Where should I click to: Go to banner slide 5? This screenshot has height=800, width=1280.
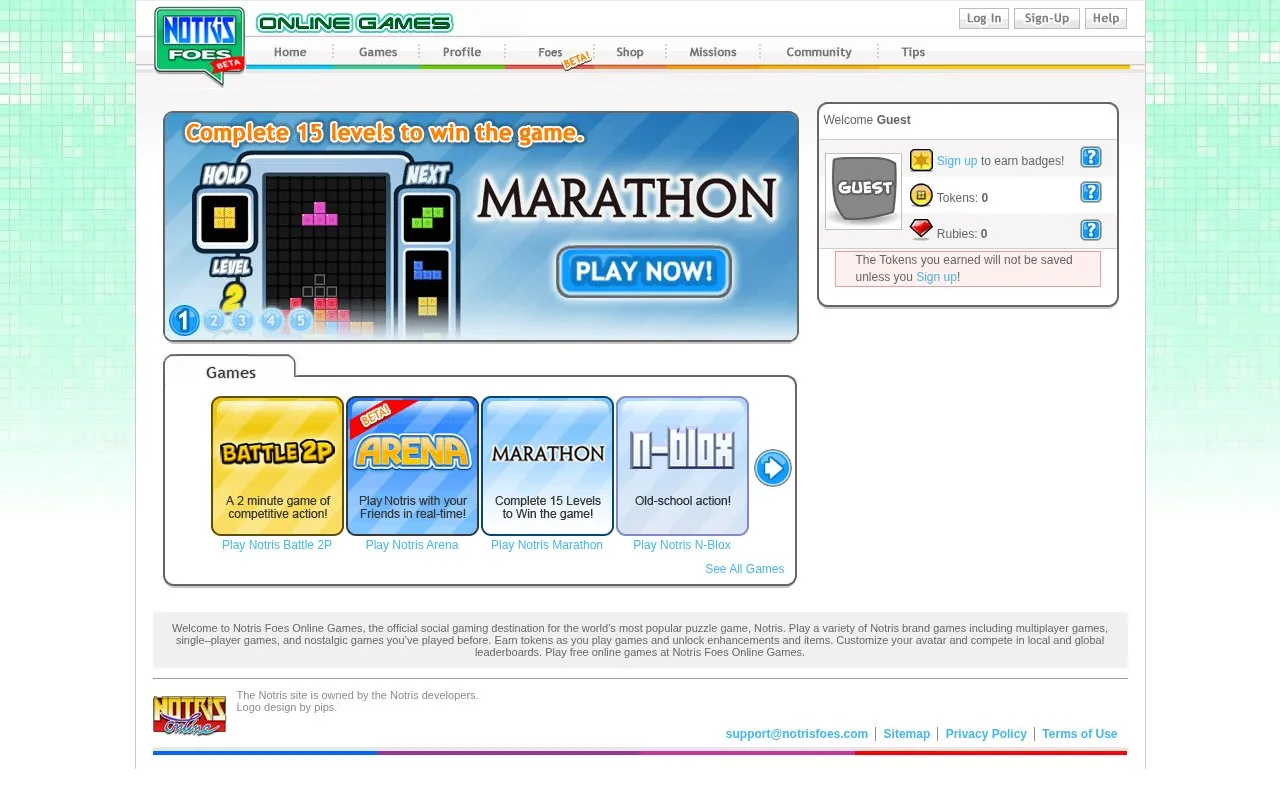[x=301, y=320]
